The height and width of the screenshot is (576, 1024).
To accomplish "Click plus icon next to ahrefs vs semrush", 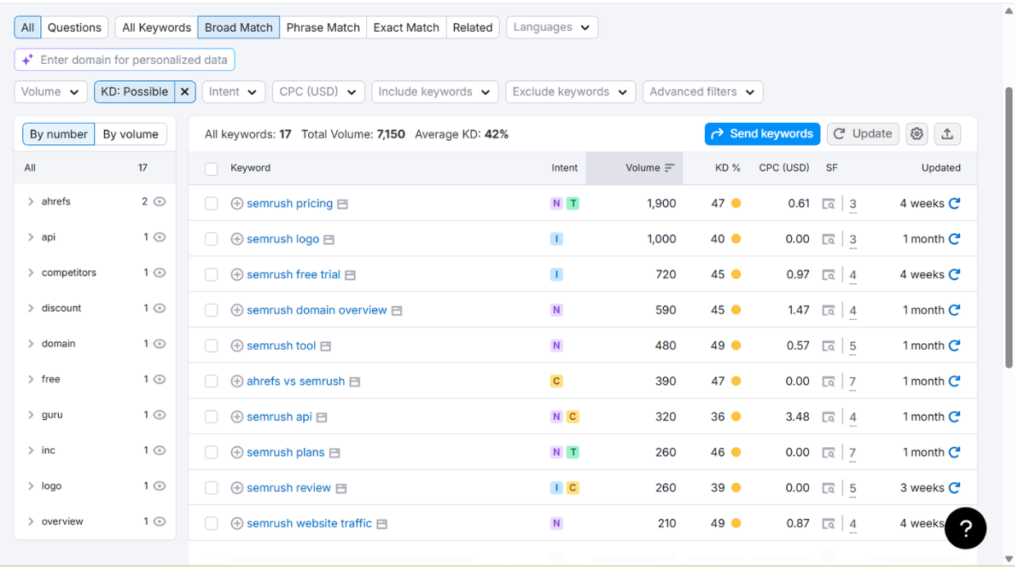I will click(x=237, y=381).
